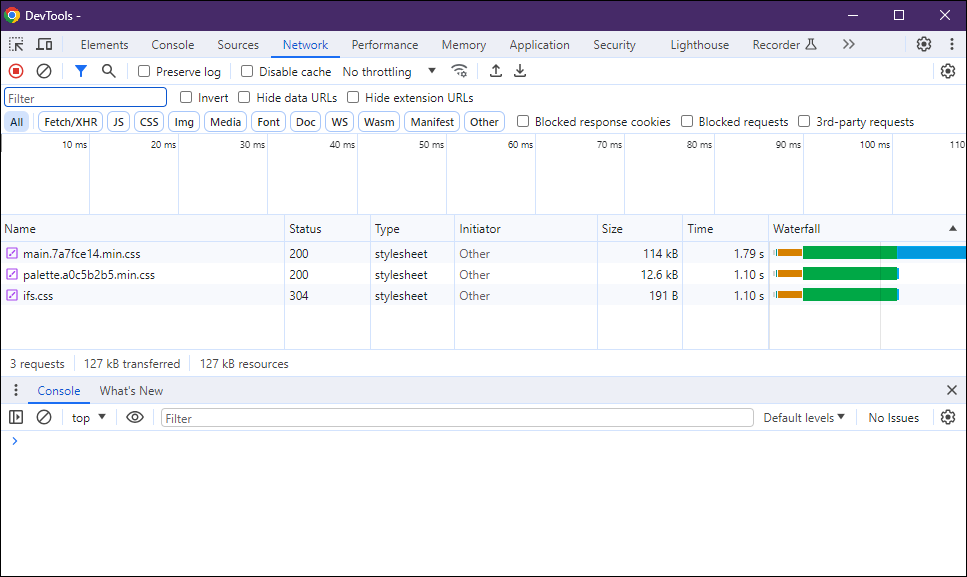The height and width of the screenshot is (577, 967).
Task: Clear the network log
Action: (x=44, y=71)
